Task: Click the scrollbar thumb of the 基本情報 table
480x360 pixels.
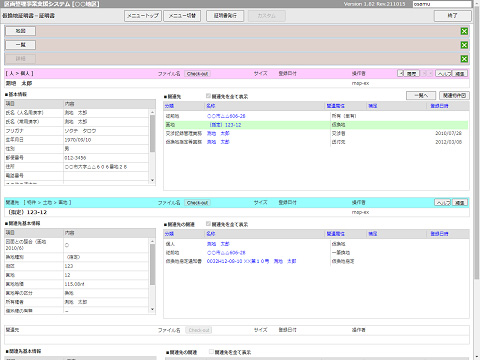Action: (152, 133)
